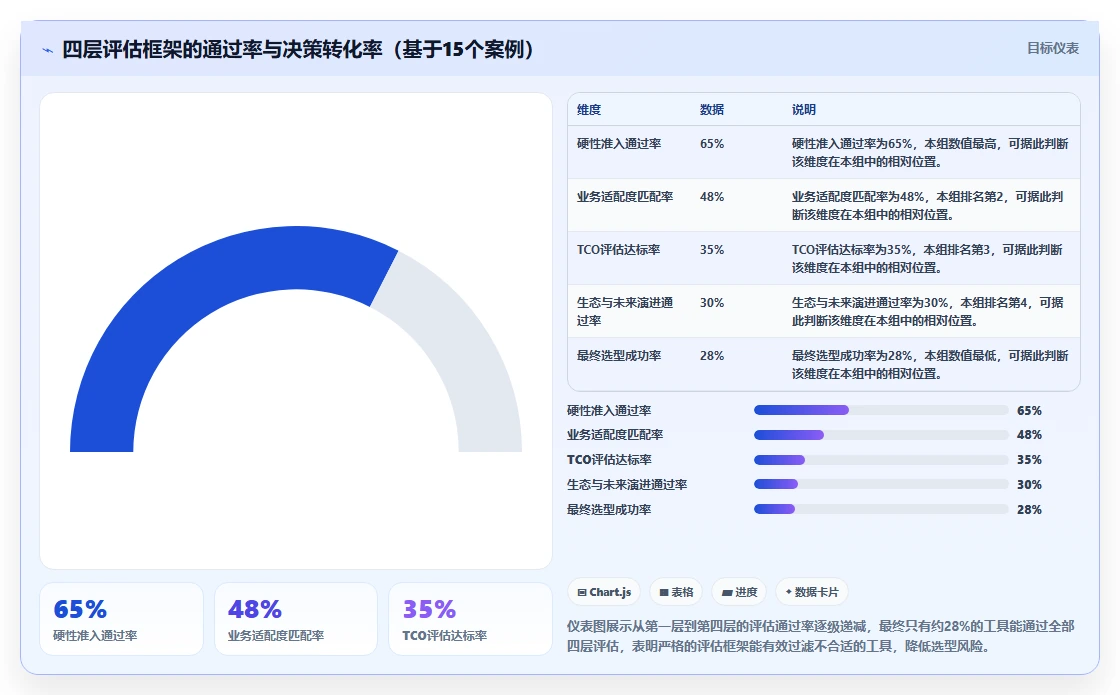Click the 35% value beside the progress bar
1120x695 pixels.
coord(1029,459)
